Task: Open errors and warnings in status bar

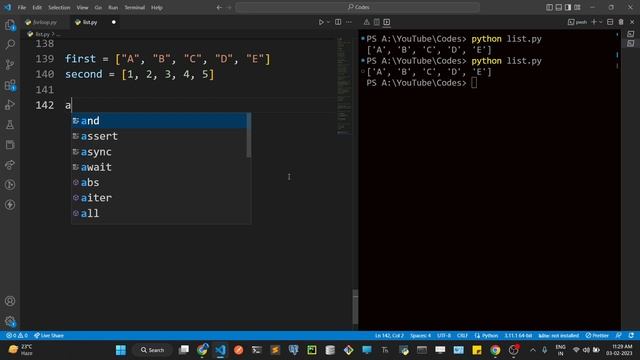Action: pos(17,336)
